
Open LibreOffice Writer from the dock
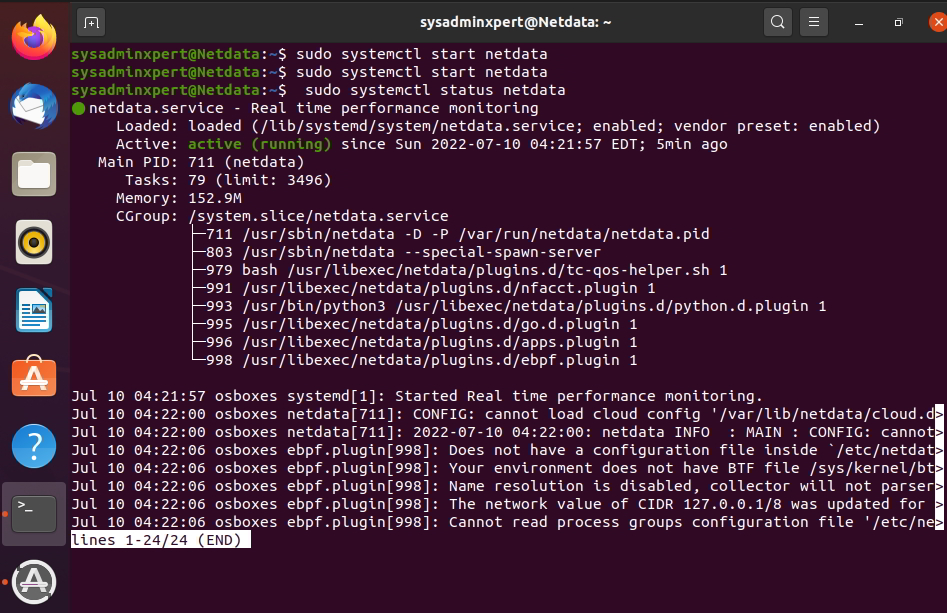(33, 310)
